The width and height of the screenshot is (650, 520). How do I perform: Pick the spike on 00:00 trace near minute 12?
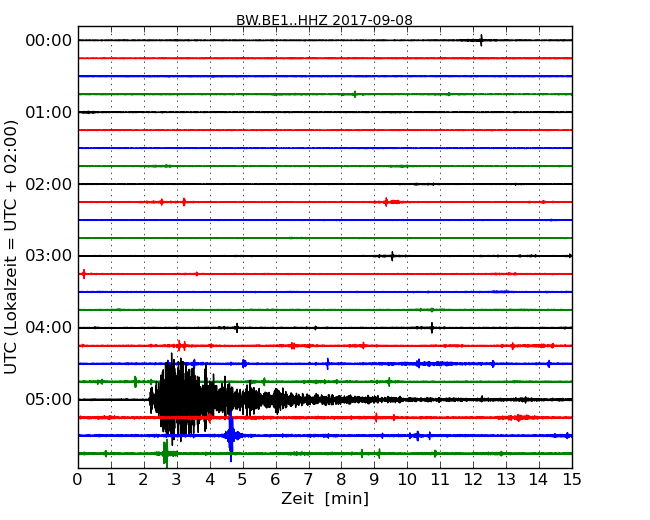[x=481, y=40]
